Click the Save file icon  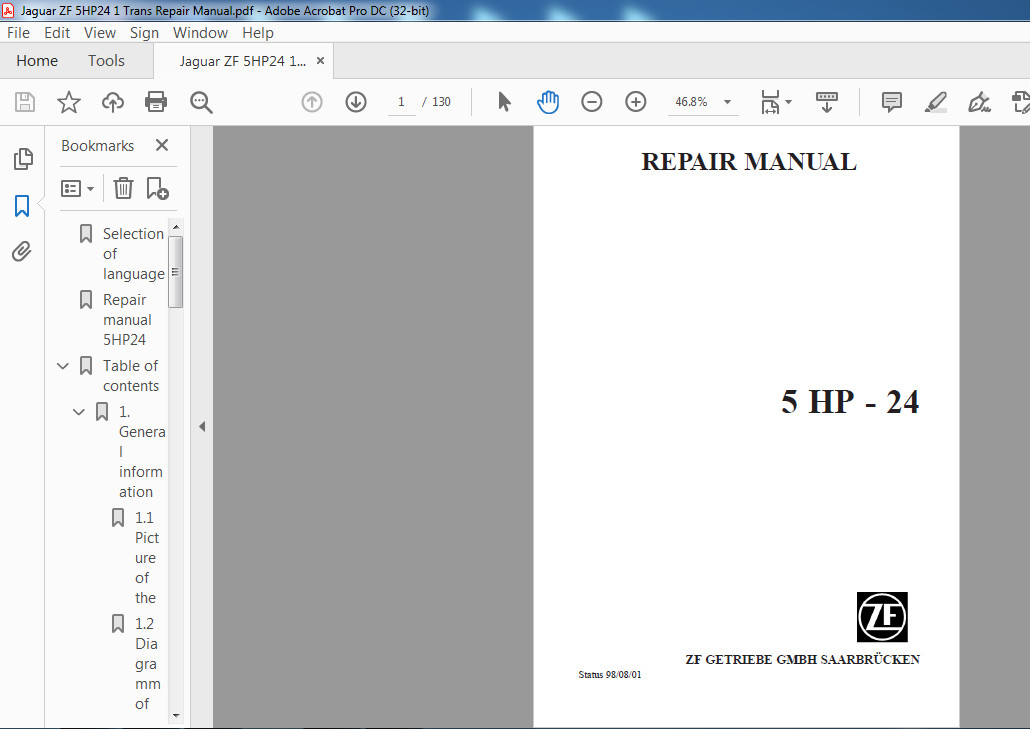point(25,102)
